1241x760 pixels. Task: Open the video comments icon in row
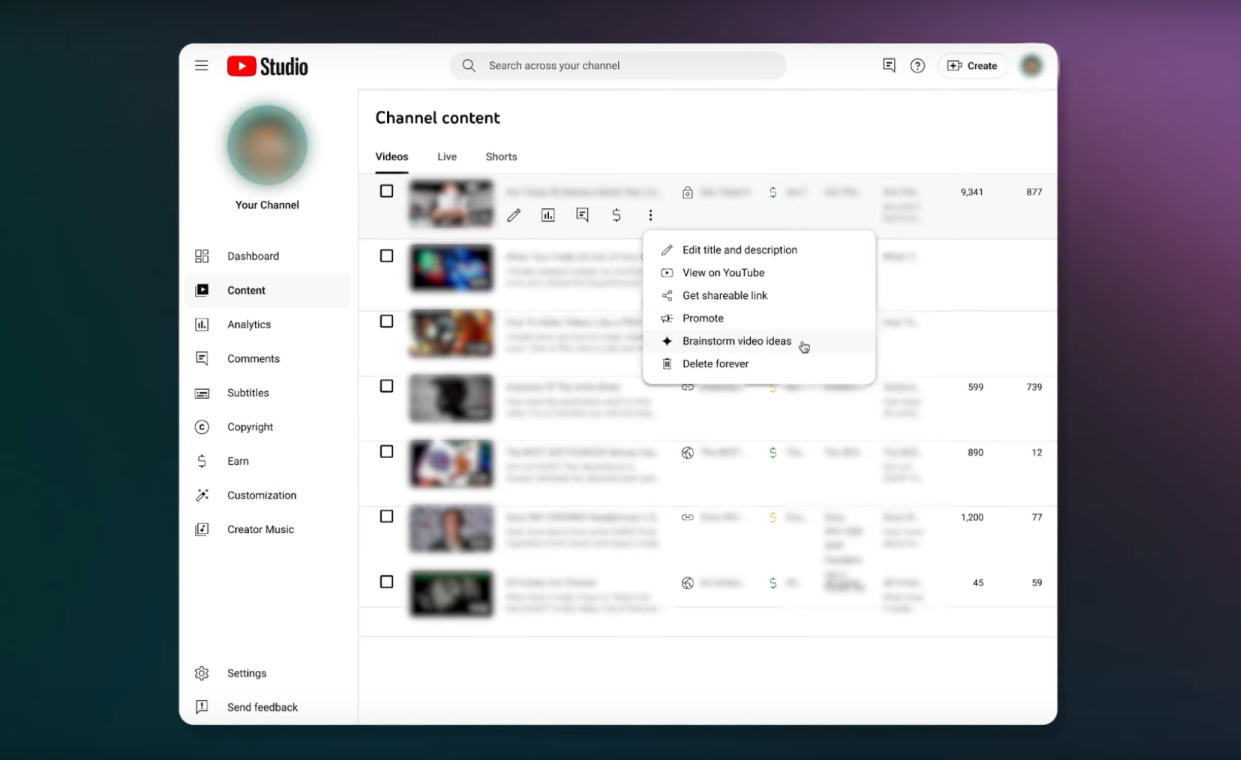click(x=582, y=215)
